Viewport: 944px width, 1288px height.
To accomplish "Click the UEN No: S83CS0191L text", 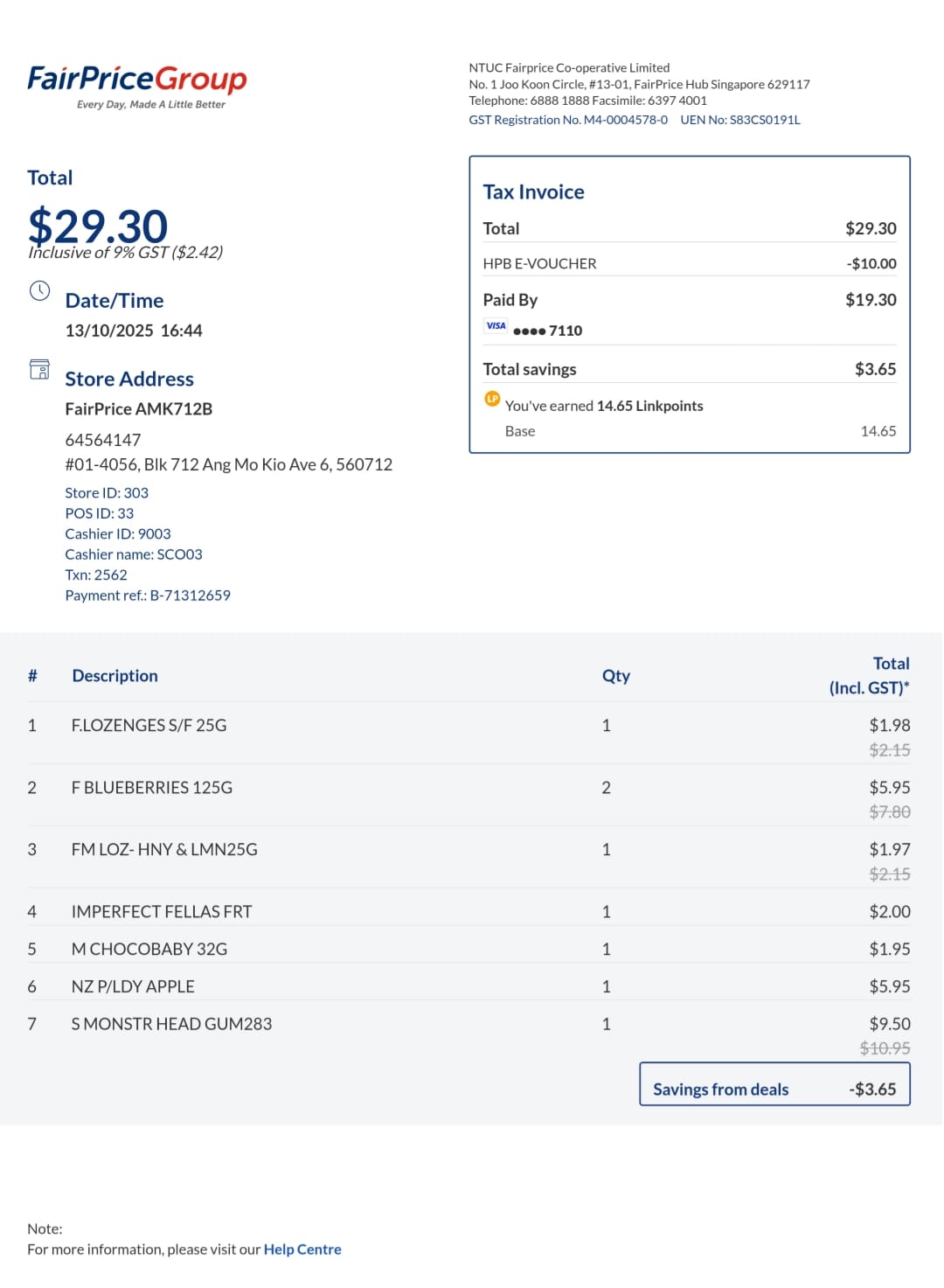I will (x=740, y=120).
